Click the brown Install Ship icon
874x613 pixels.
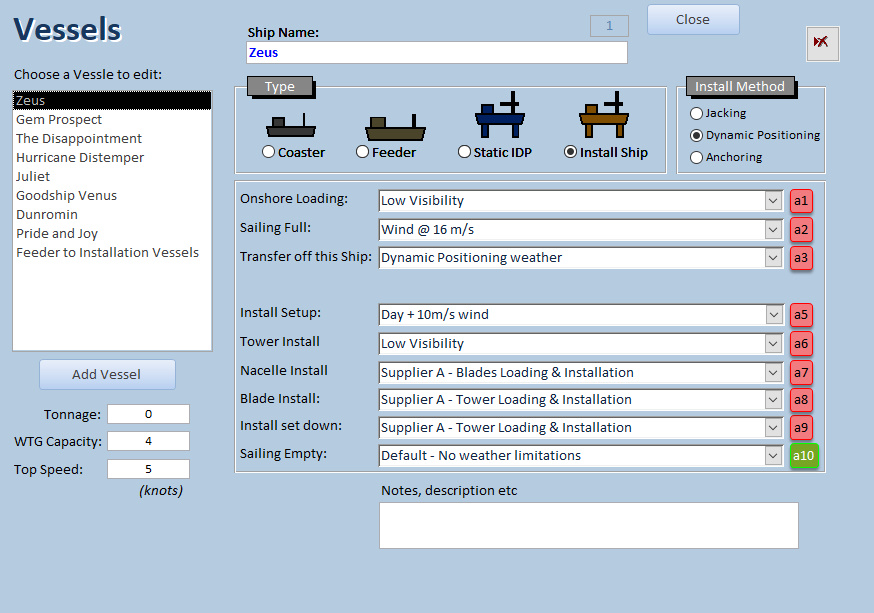[x=604, y=115]
